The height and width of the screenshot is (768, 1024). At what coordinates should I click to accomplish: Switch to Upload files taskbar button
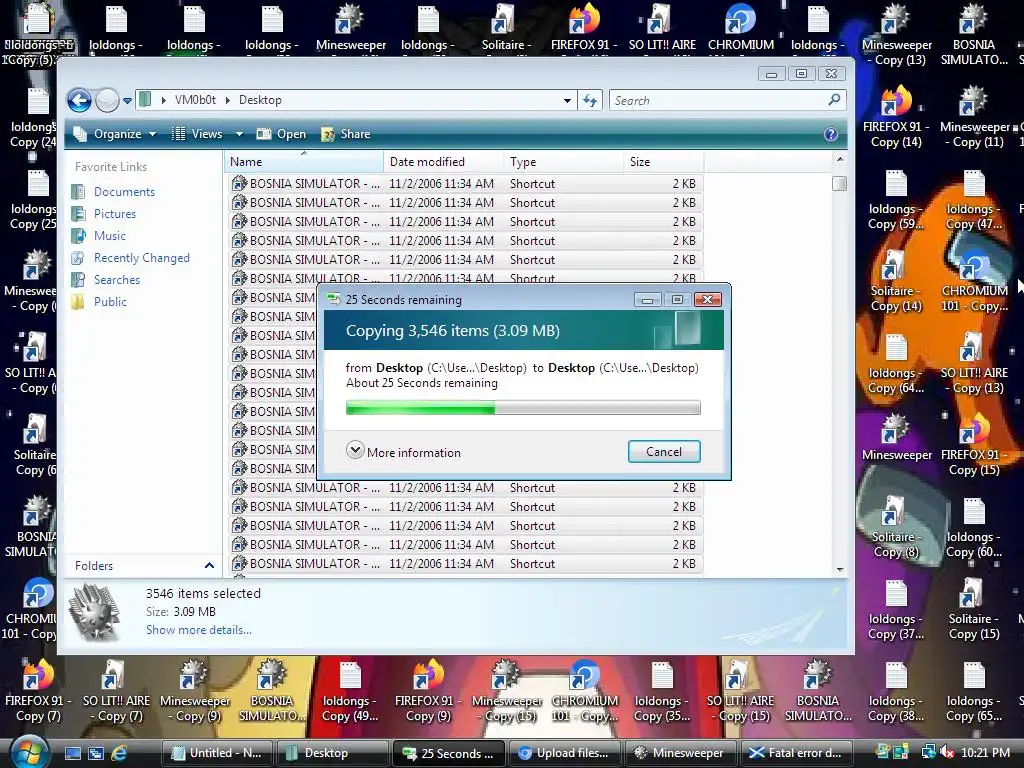click(x=564, y=753)
